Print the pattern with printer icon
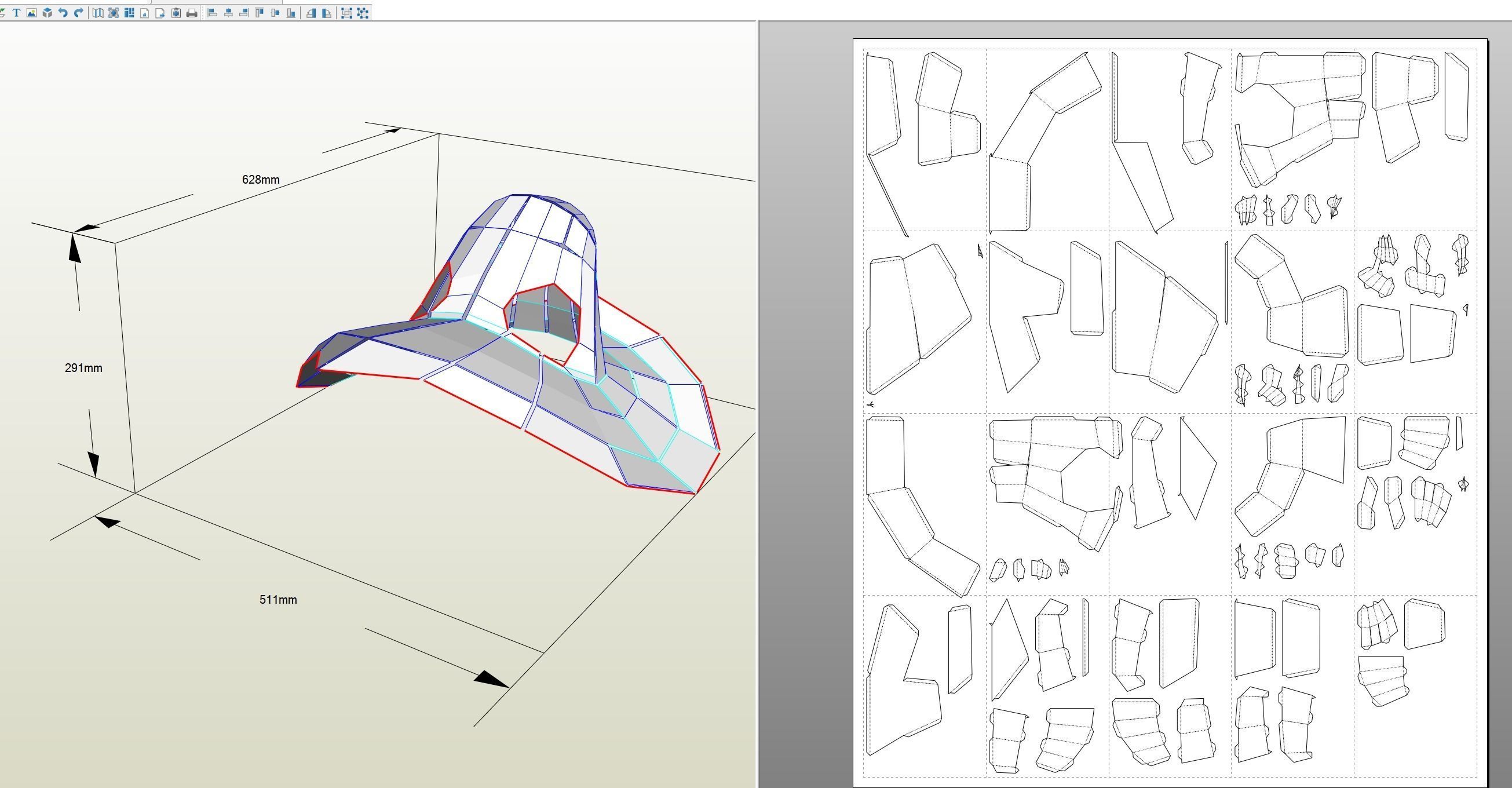Viewport: 1512px width, 788px height. coord(191,12)
